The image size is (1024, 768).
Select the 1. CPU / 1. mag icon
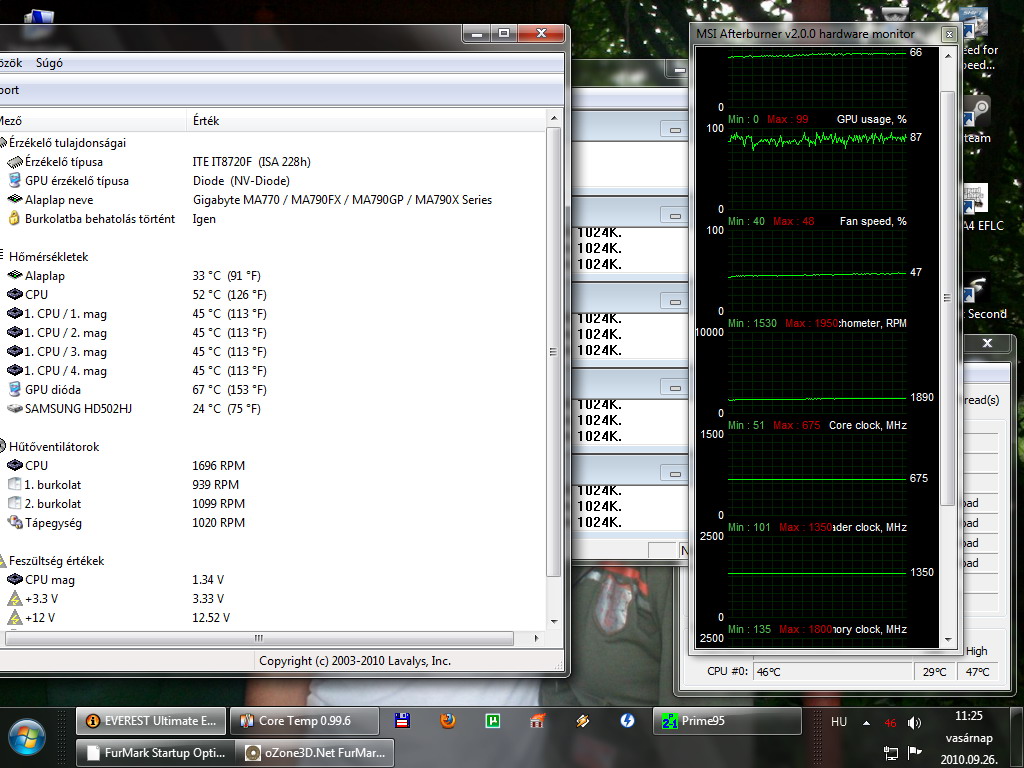15,313
